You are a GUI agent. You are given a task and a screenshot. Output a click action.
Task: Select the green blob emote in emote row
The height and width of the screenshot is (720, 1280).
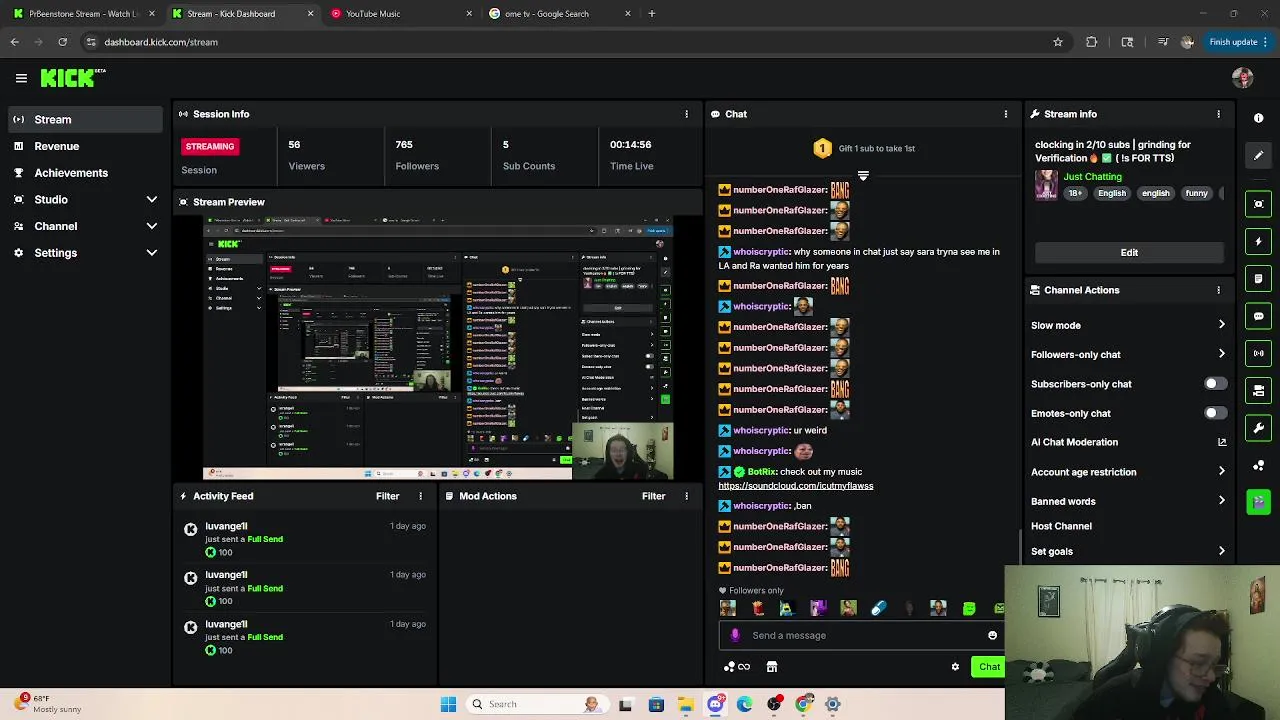pyautogui.click(x=968, y=608)
